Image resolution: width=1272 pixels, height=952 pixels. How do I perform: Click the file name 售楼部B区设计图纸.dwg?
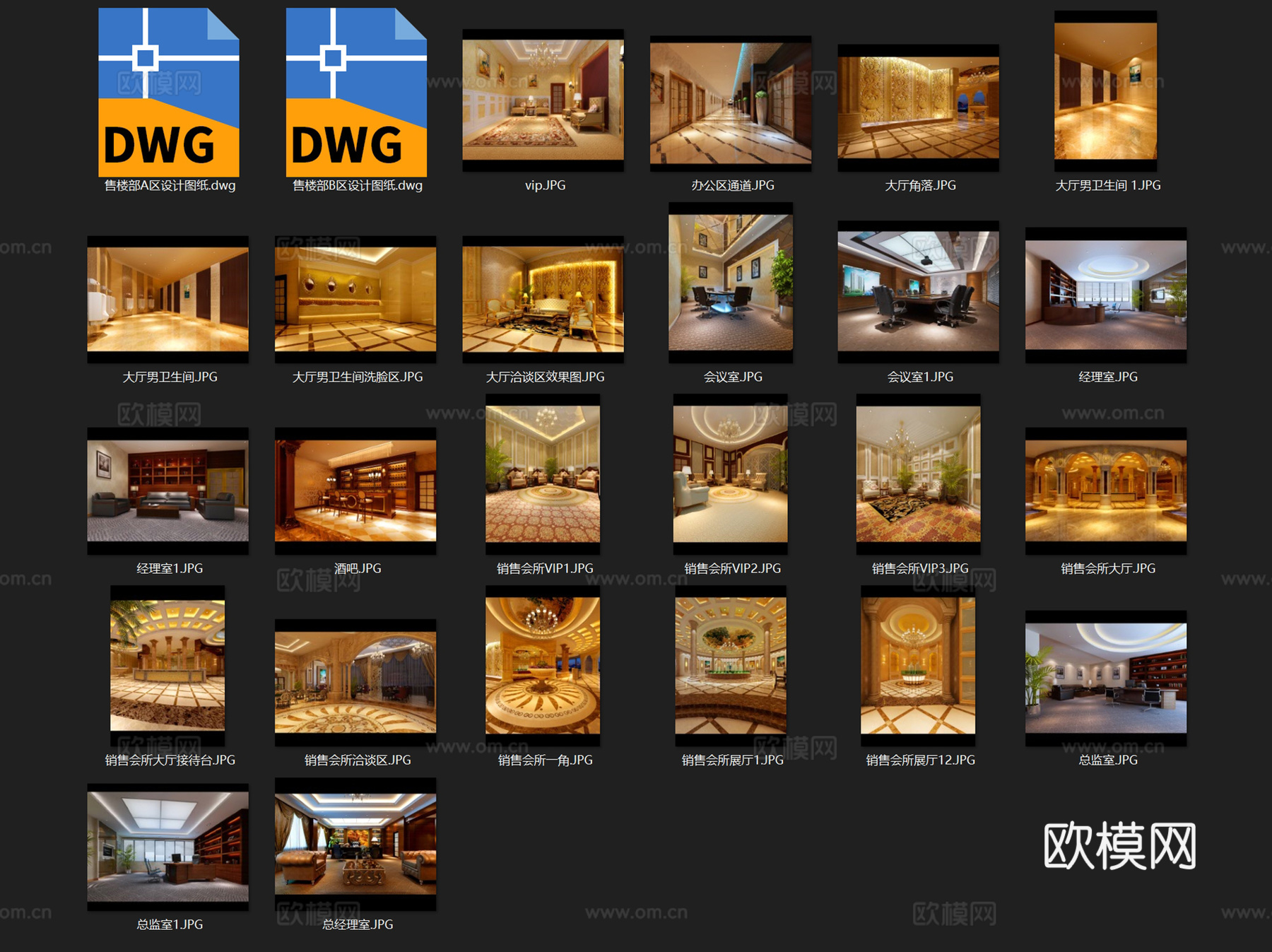(x=358, y=186)
